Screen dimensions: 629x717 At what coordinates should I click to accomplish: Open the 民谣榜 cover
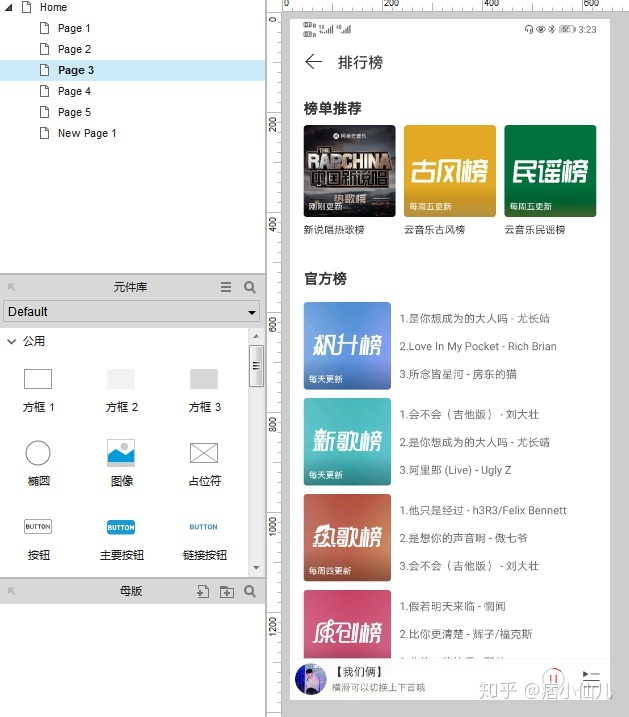(550, 171)
